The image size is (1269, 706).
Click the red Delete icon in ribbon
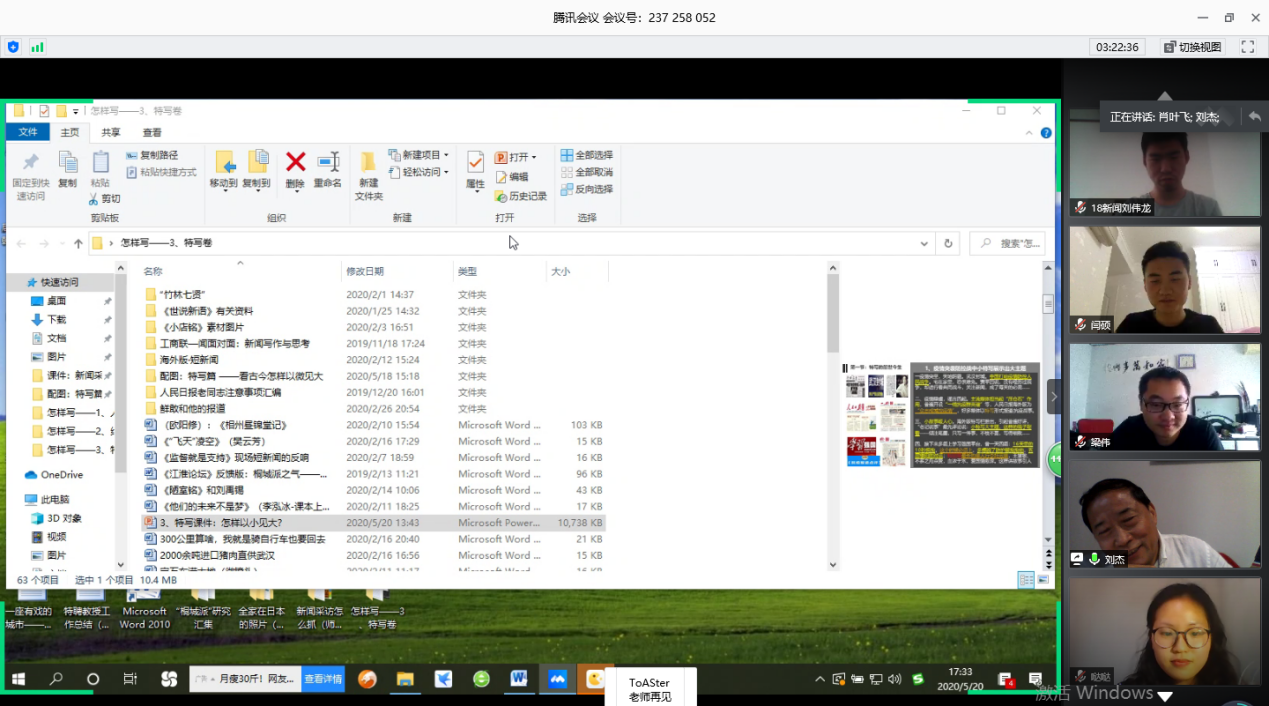pos(295,163)
